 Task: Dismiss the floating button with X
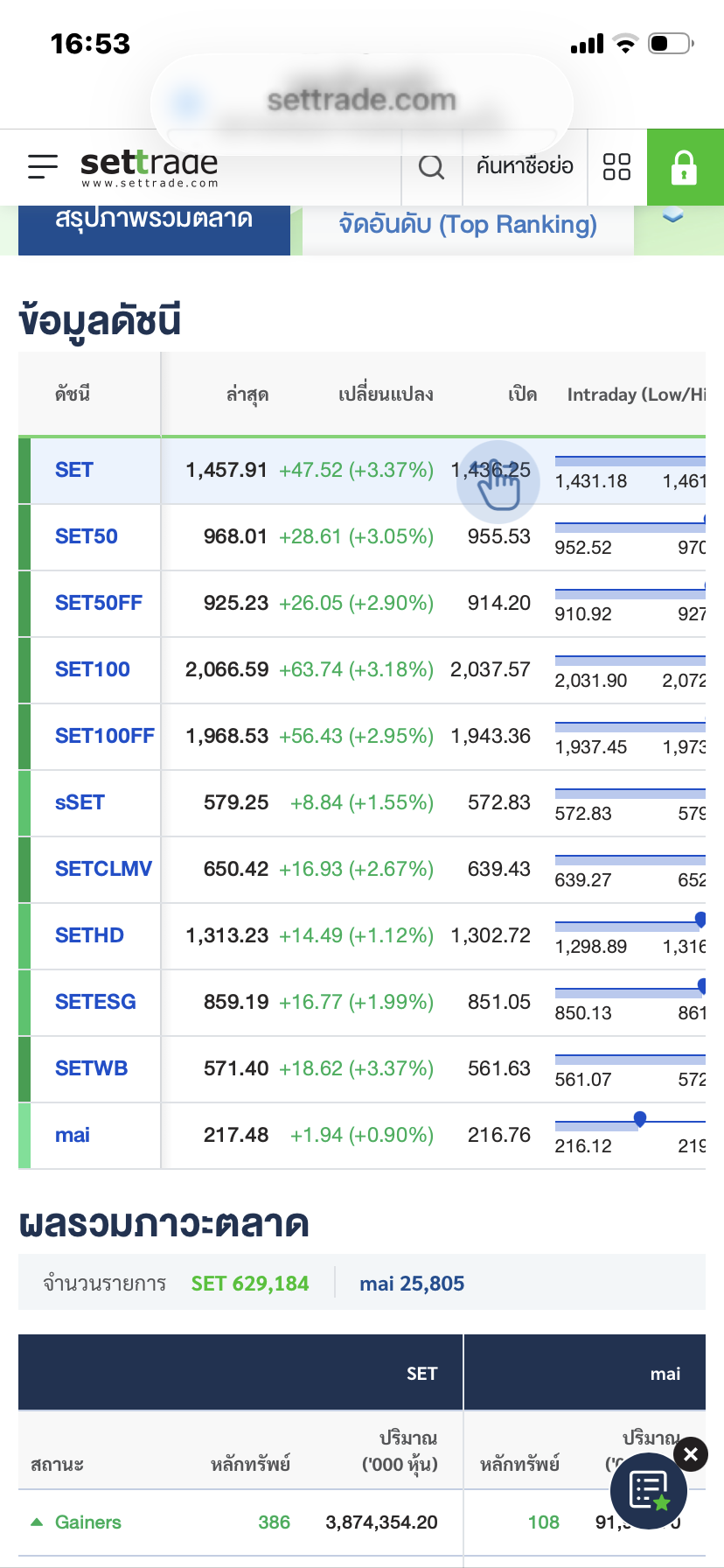point(691,1454)
